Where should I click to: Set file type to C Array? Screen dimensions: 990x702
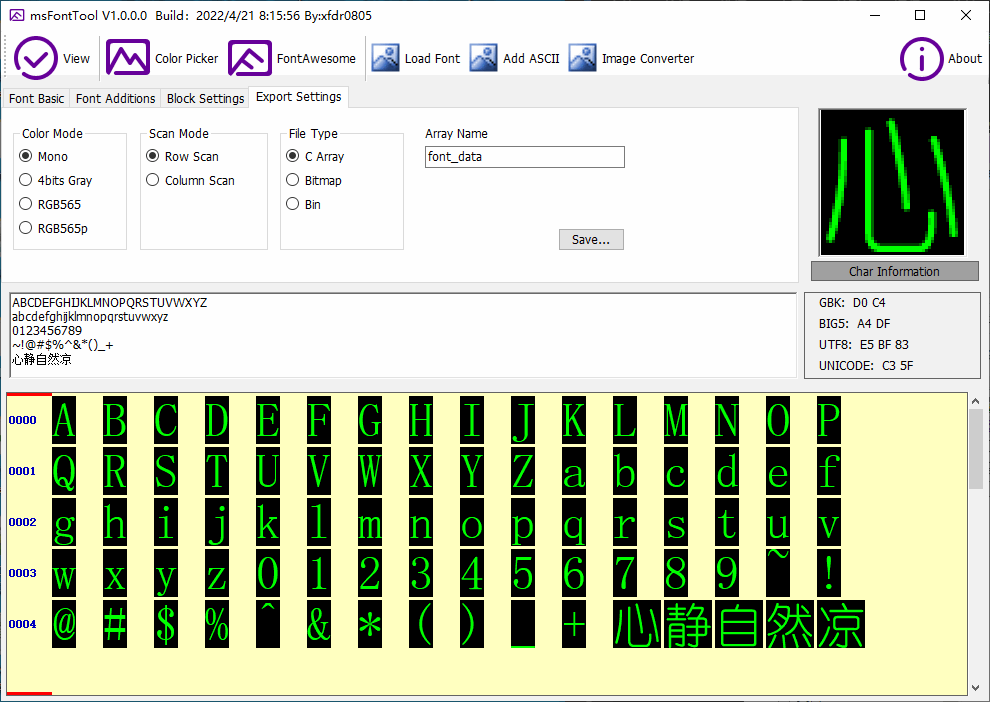[315, 156]
